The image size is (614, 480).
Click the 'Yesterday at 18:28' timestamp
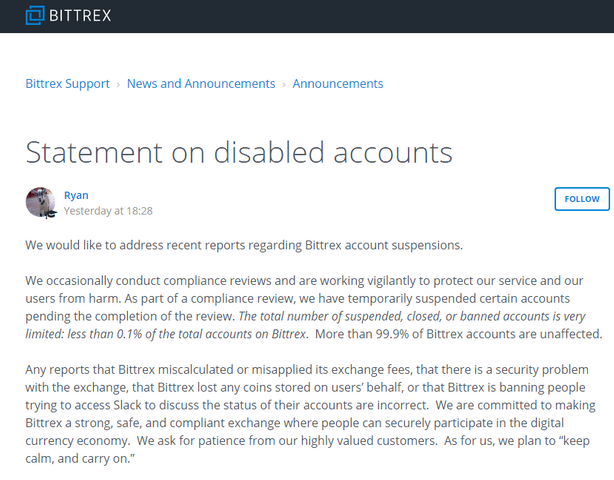coord(108,211)
